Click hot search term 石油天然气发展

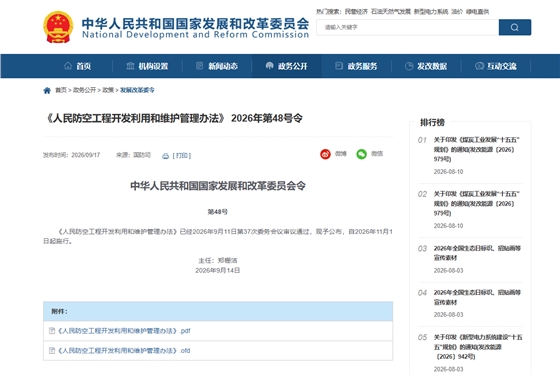pos(391,12)
